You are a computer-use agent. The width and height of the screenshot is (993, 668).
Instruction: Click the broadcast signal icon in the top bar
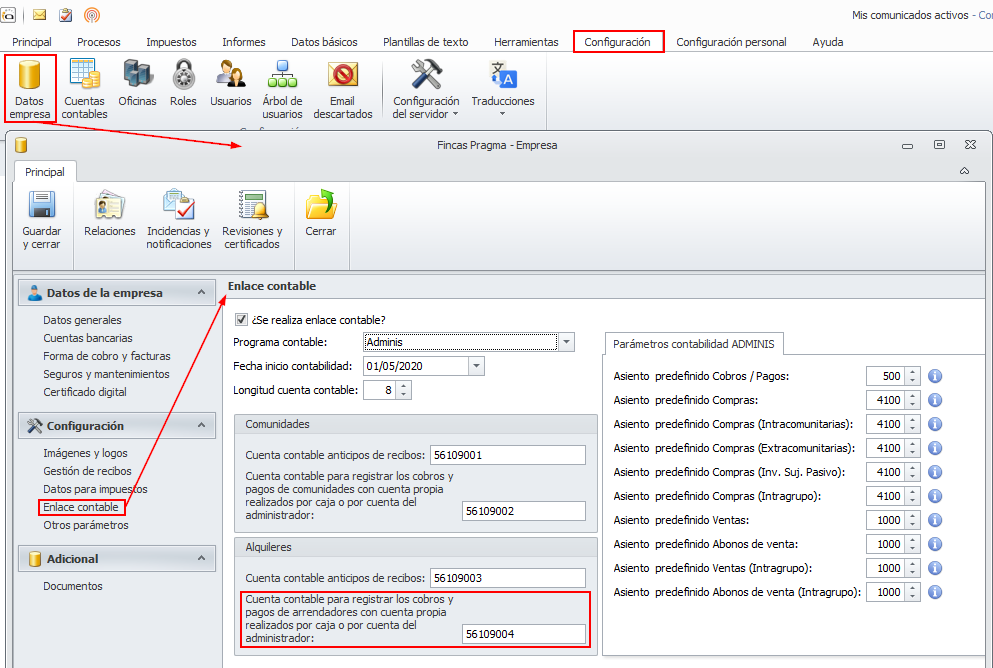click(x=92, y=15)
